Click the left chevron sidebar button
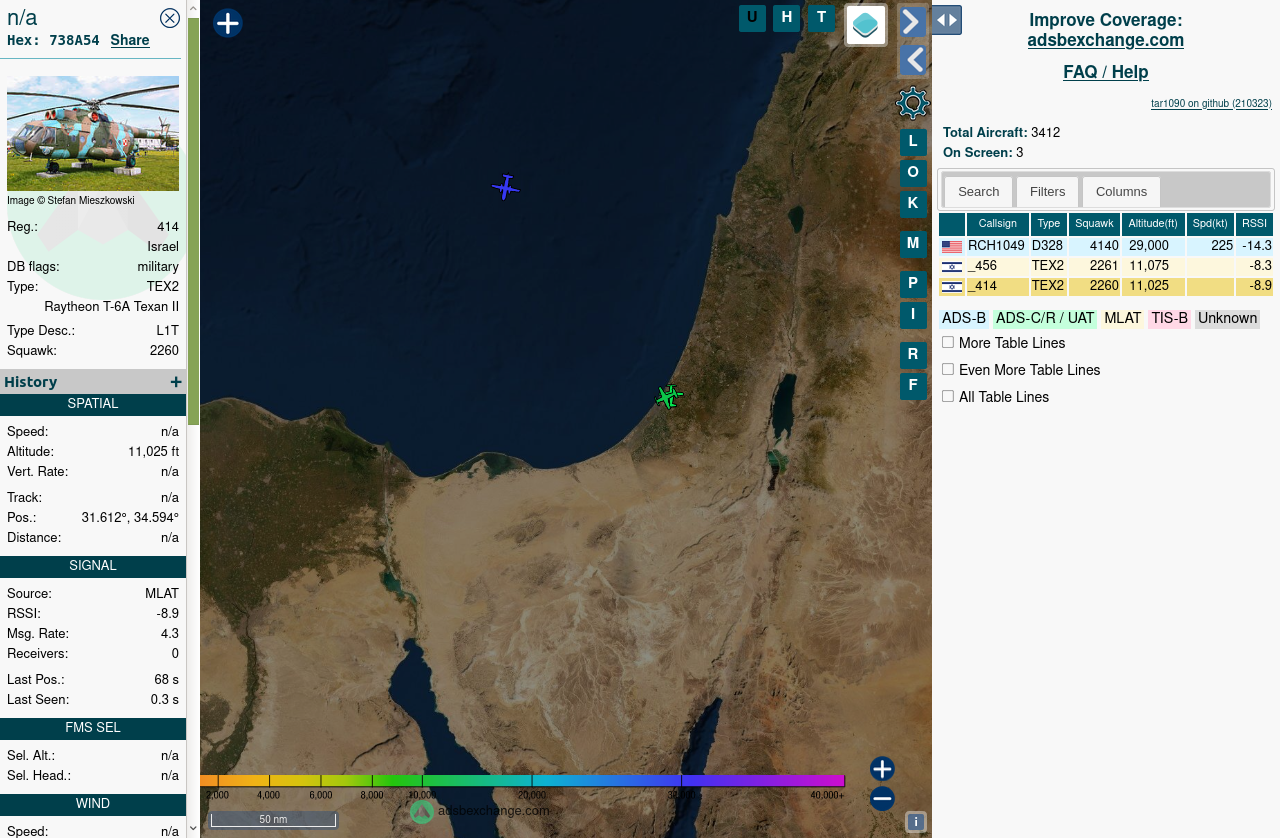This screenshot has width=1280, height=838. click(912, 61)
